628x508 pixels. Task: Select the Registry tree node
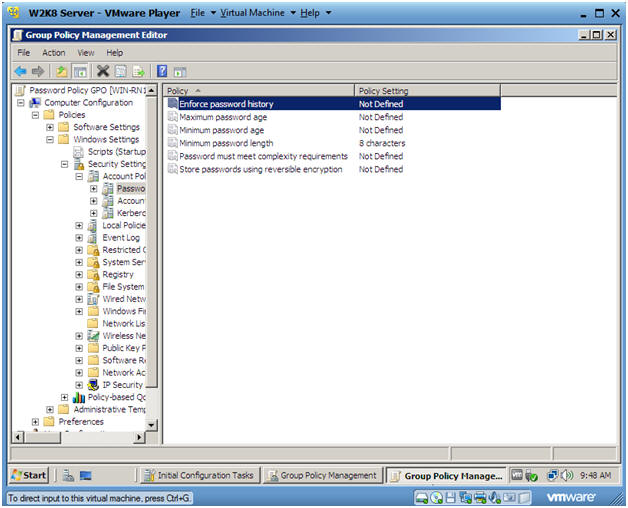[117, 275]
